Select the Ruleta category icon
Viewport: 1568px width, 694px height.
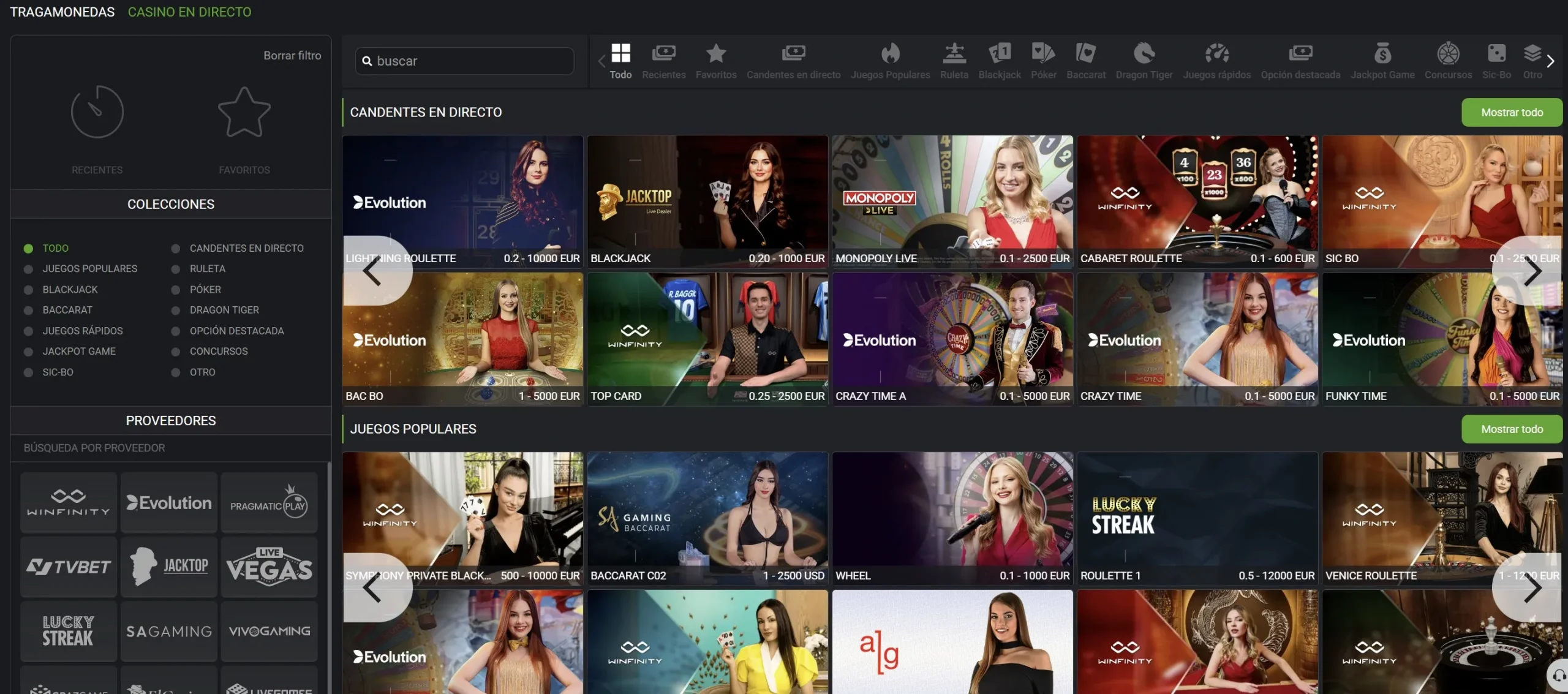(954, 53)
